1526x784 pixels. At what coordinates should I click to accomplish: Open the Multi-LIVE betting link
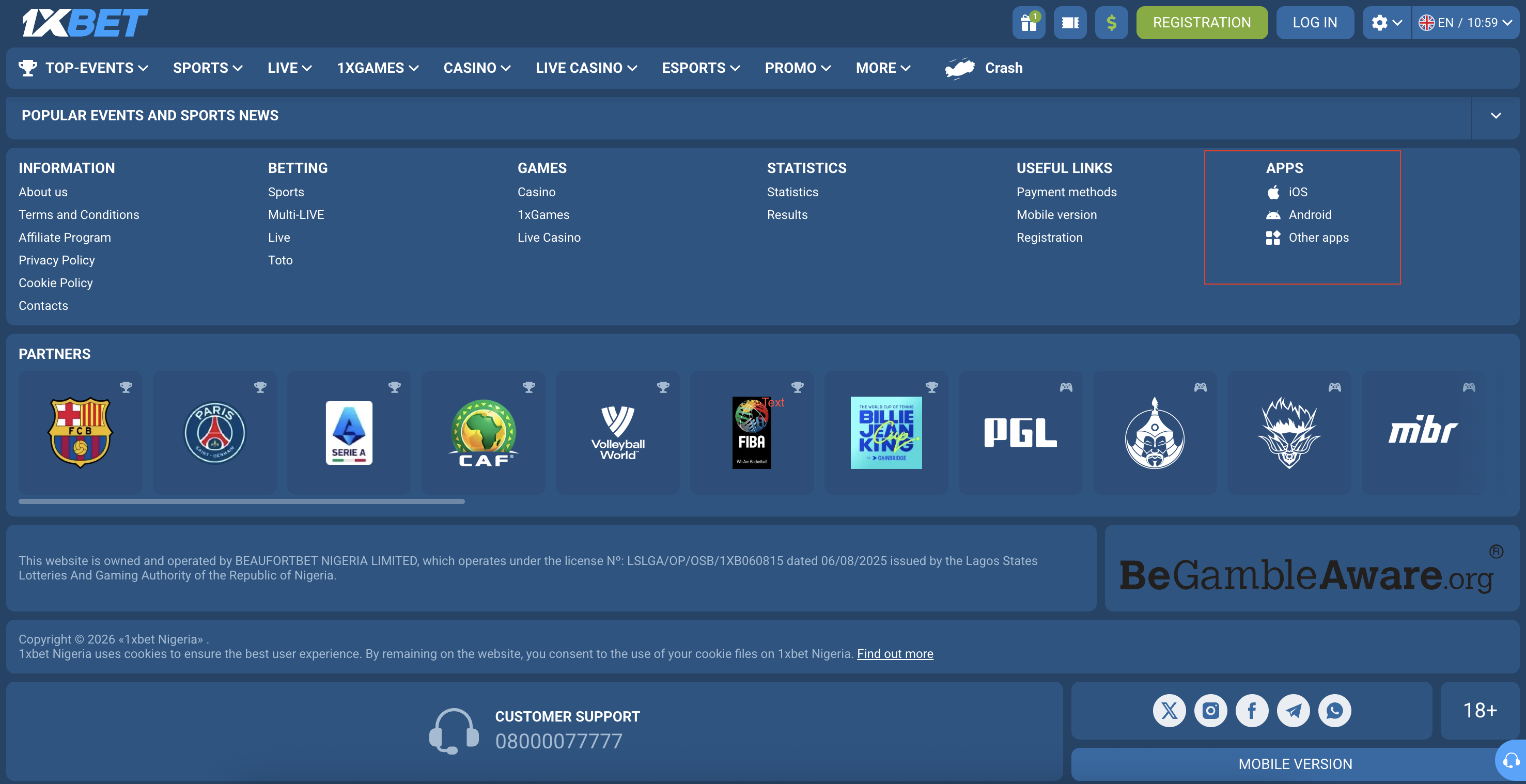(295, 215)
